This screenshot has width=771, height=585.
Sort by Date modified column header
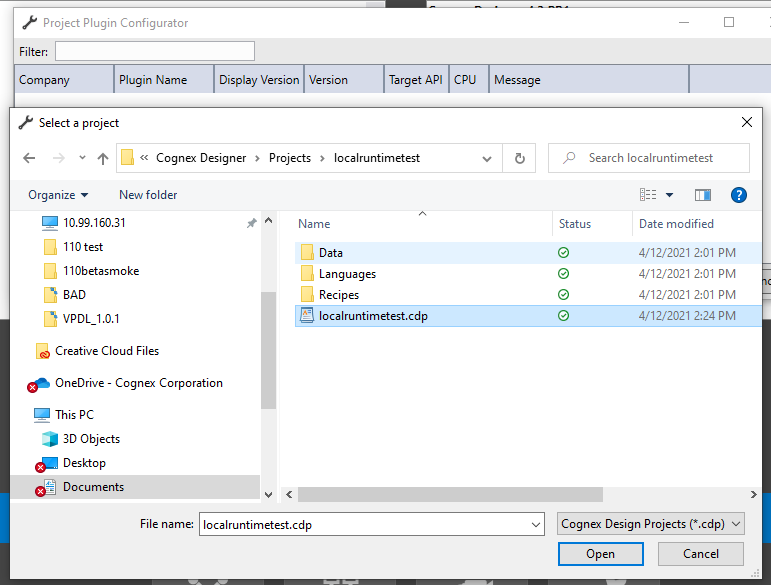tap(676, 224)
